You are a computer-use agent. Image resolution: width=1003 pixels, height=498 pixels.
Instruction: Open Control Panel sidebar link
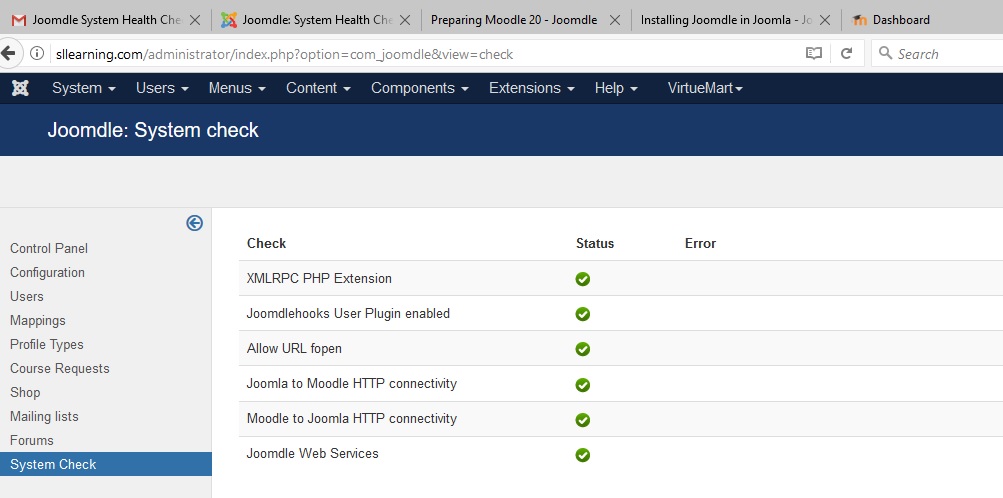pyautogui.click(x=49, y=248)
